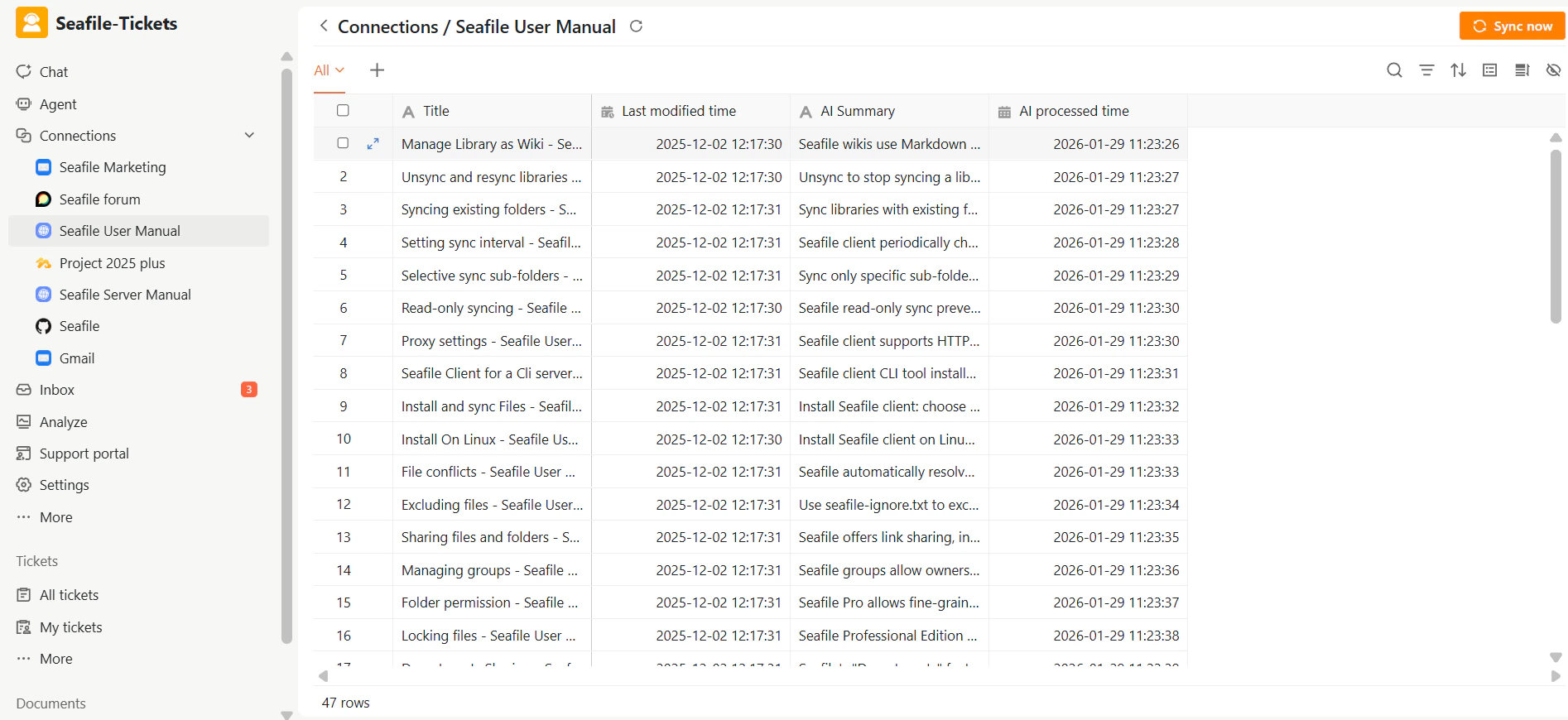Open Chat in the sidebar
The height and width of the screenshot is (720, 1568).
tap(138, 72)
